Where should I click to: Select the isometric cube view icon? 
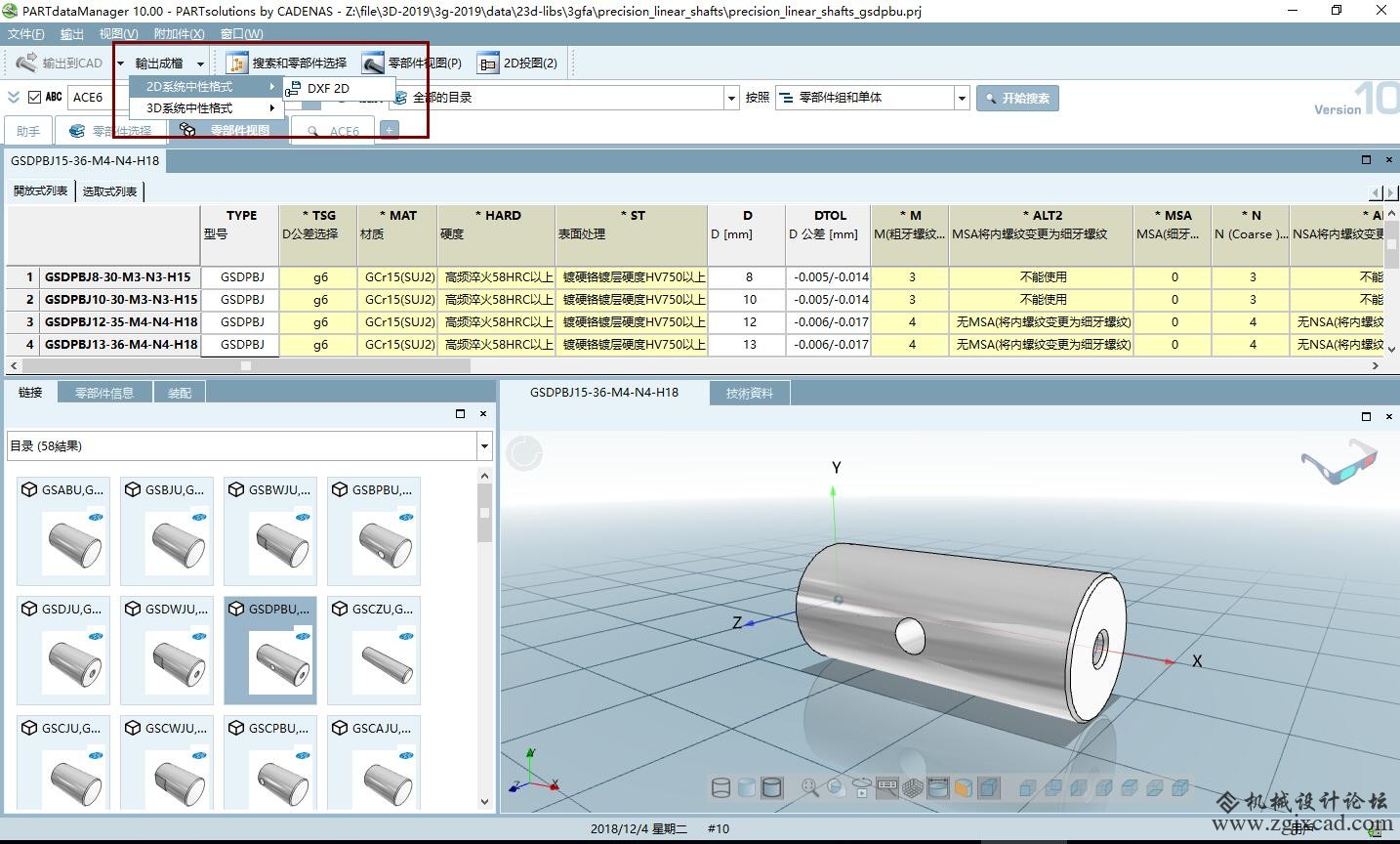pyautogui.click(x=988, y=787)
